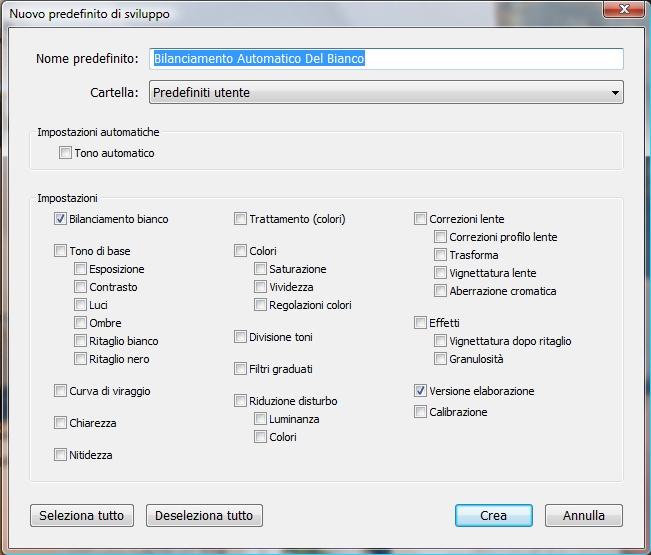
Task: Toggle the Luci checkbox
Action: (x=80, y=305)
